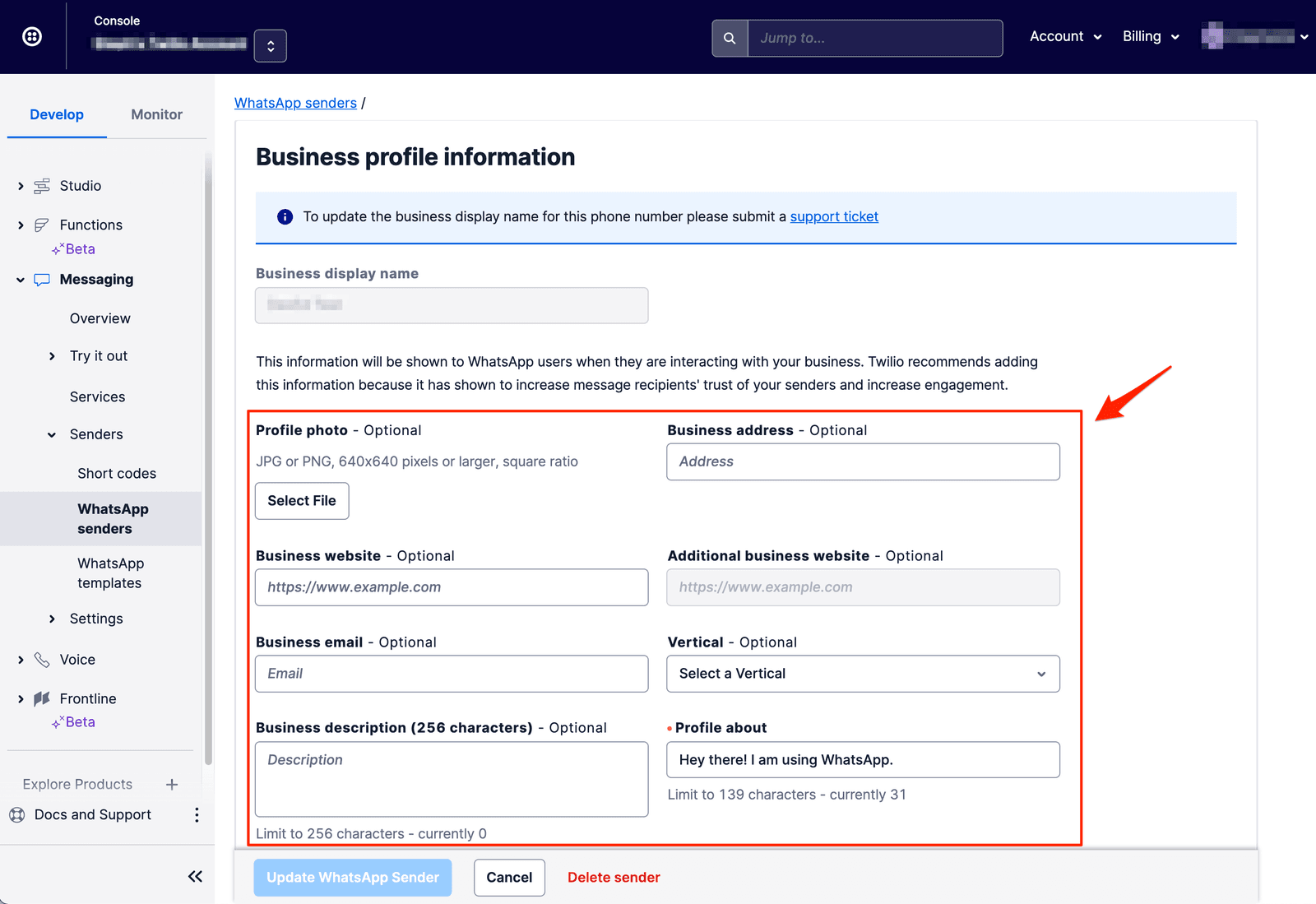Screen dimensions: 1316x904
Task: Click the Functions icon
Action: point(42,225)
